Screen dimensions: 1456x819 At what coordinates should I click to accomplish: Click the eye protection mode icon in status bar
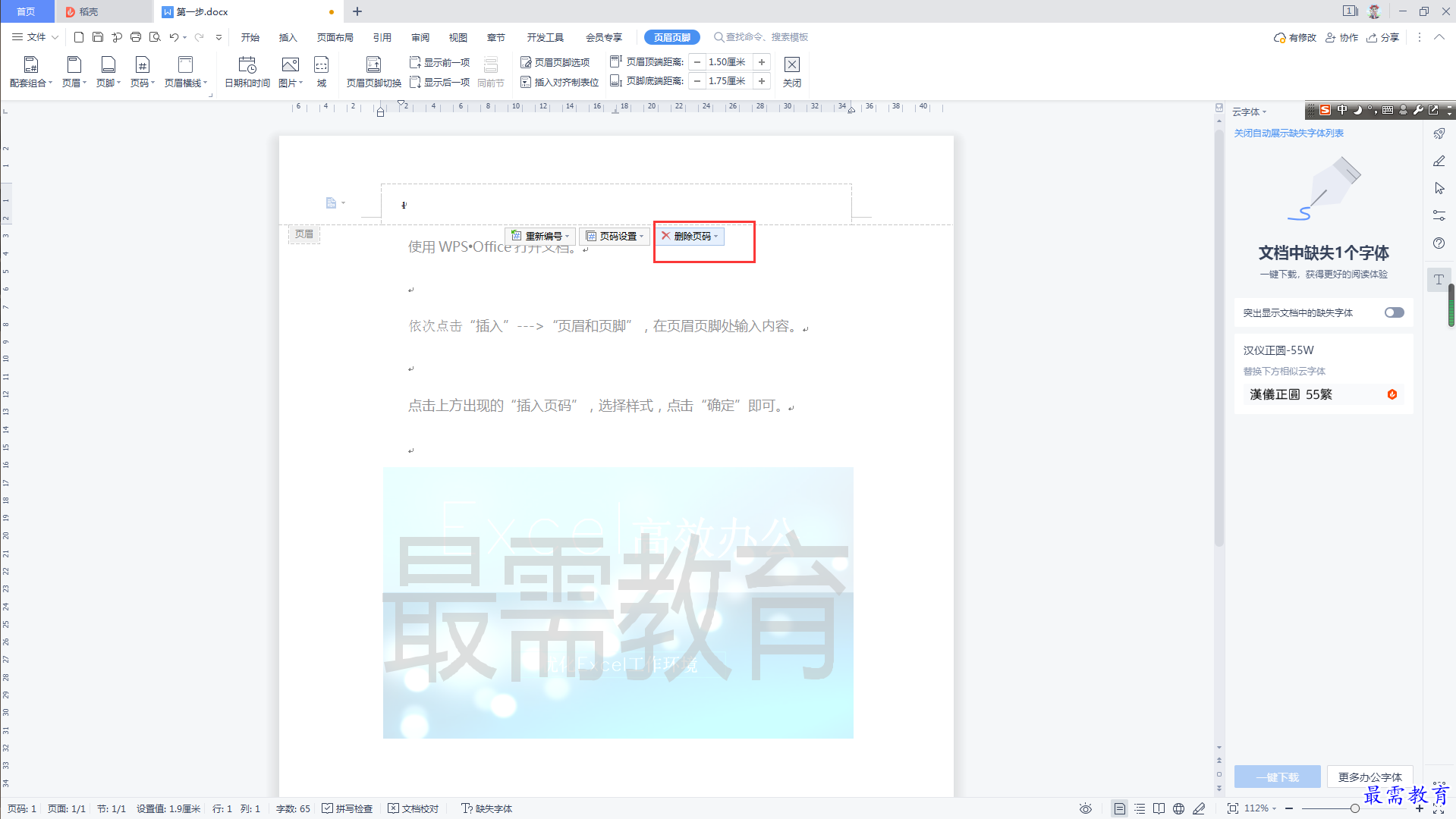coord(1086,808)
